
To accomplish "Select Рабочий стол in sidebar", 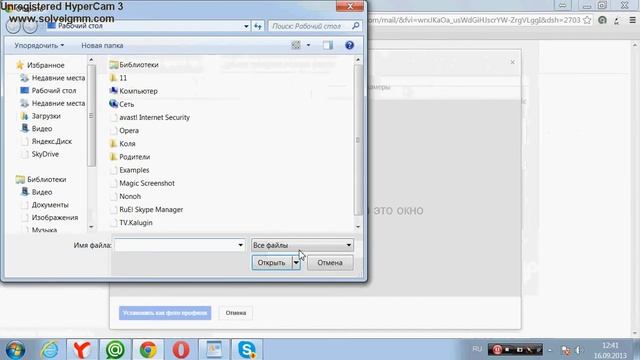I will pos(53,90).
